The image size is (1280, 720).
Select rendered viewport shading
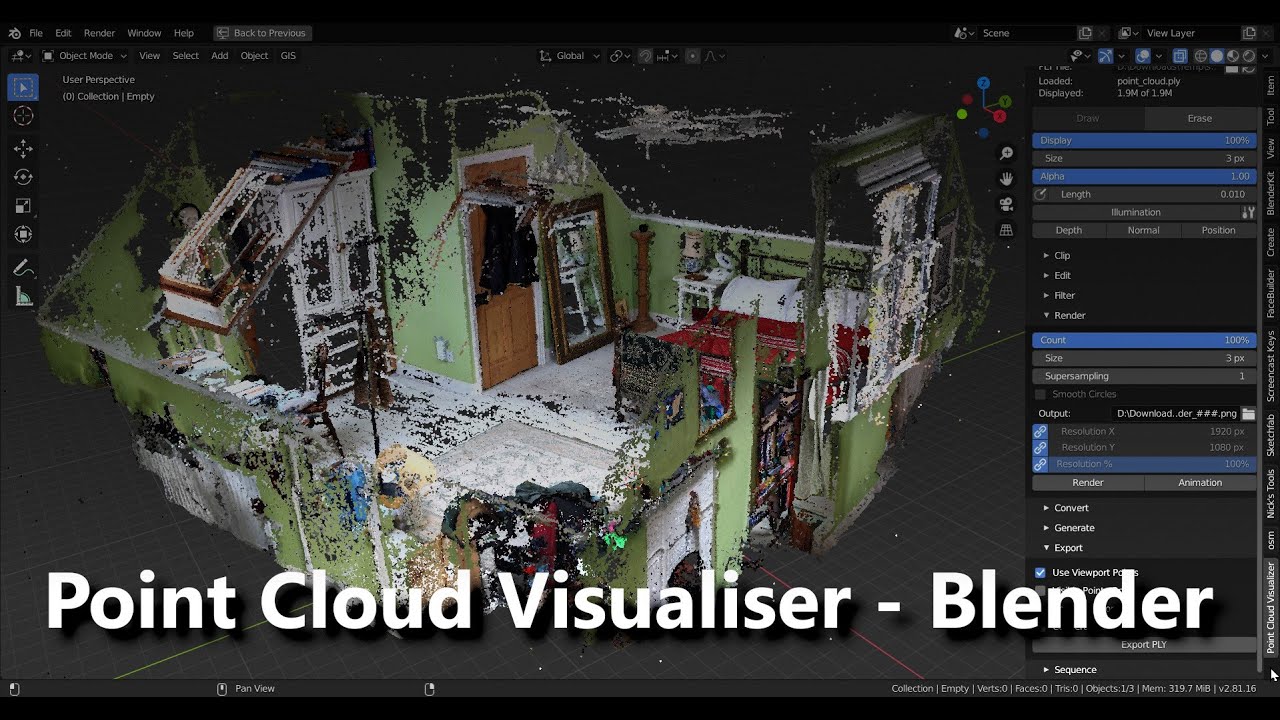(x=1249, y=56)
